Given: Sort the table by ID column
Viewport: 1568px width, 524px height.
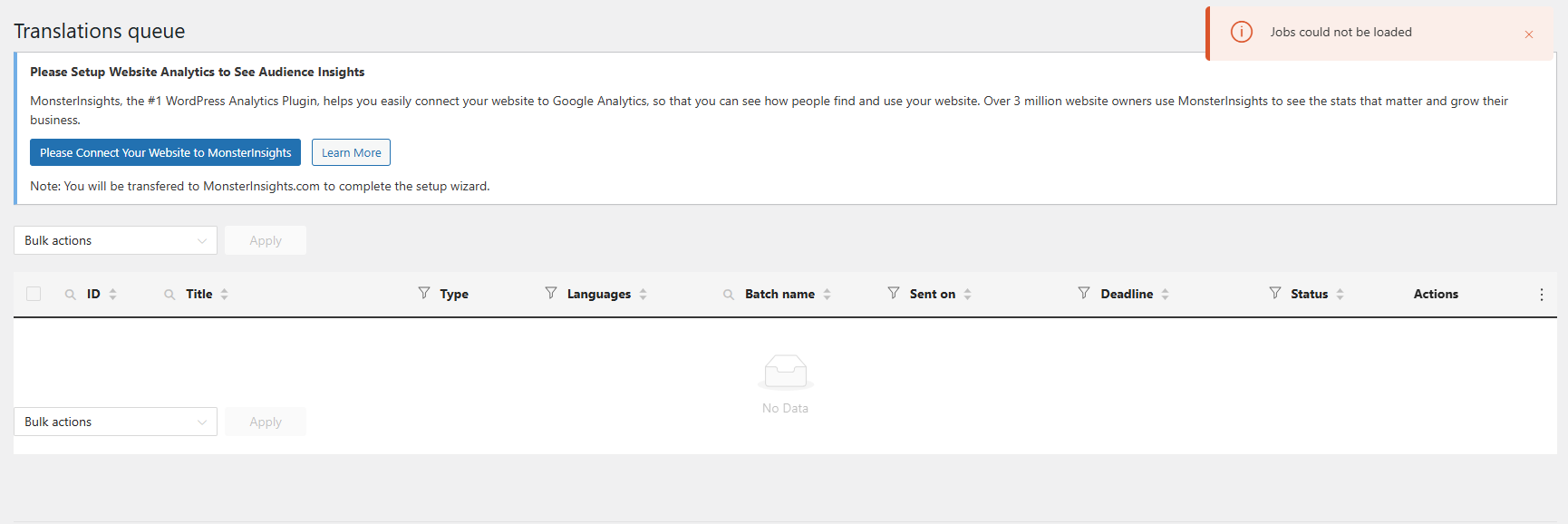Looking at the screenshot, I should click(112, 294).
